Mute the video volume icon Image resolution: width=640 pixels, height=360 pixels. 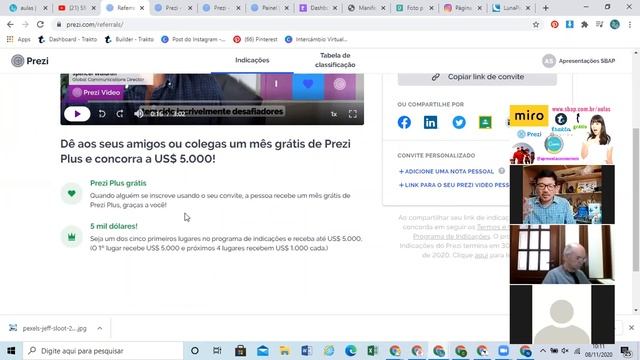point(139,114)
